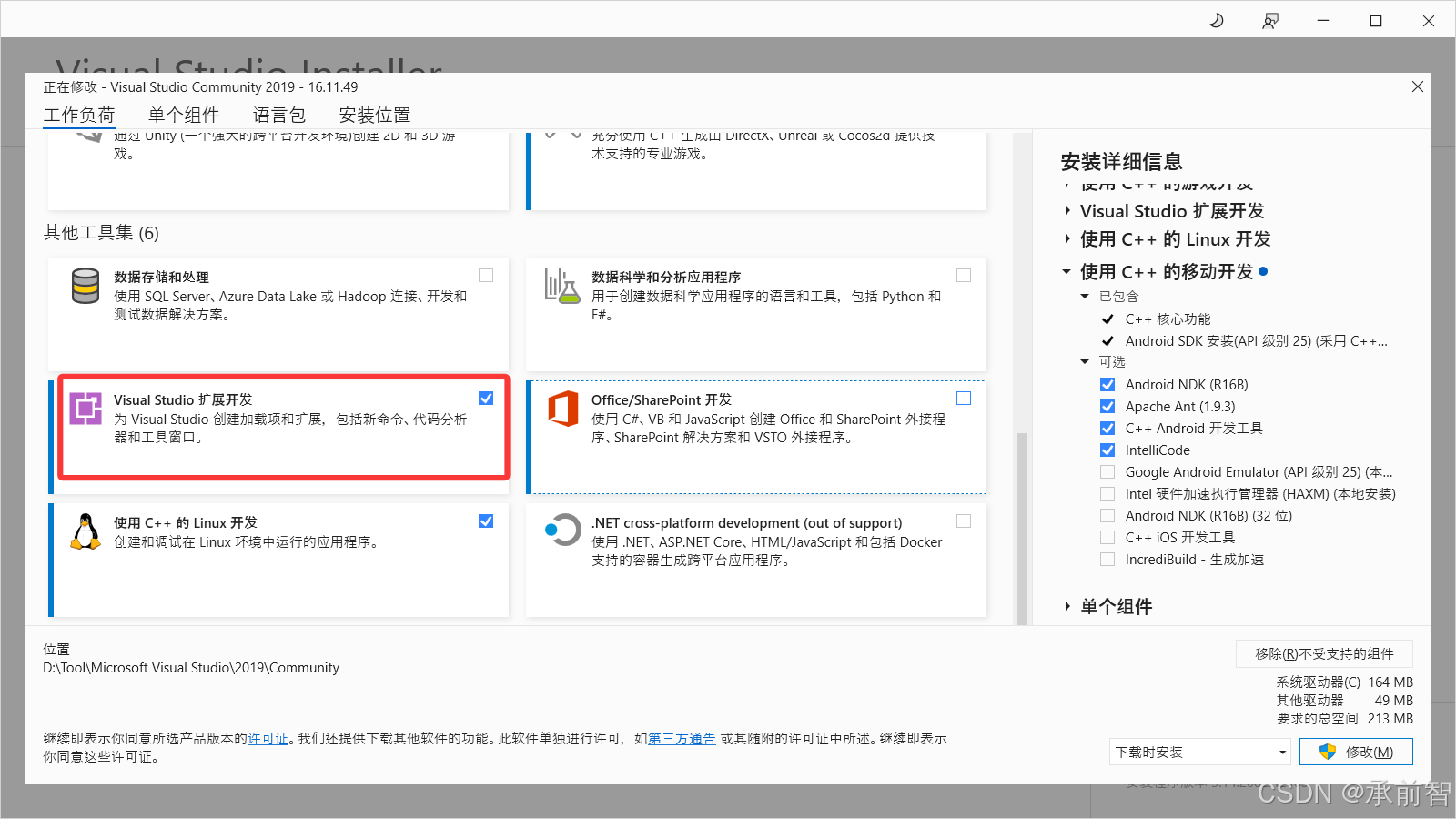The width and height of the screenshot is (1456, 819).
Task: Expand 使用 C++ 的 Linux 开发 details
Action: tap(1067, 238)
